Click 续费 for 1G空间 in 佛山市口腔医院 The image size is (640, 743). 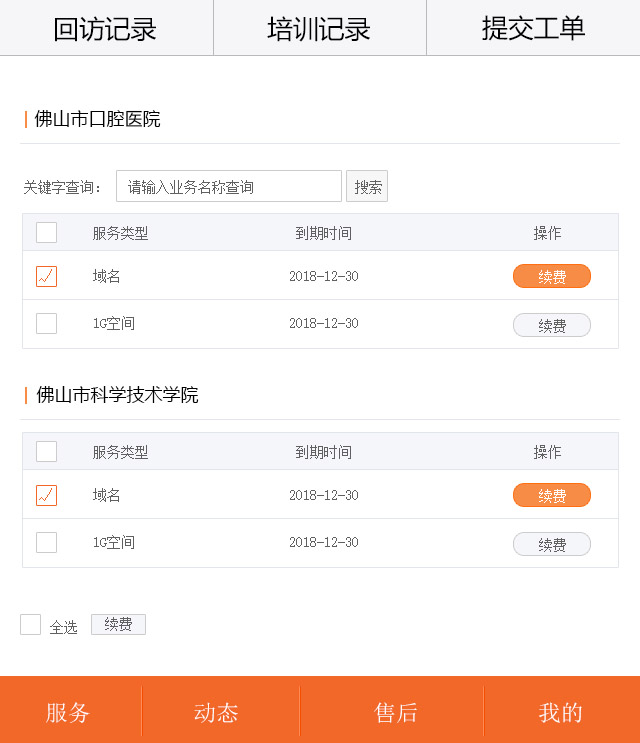(551, 325)
